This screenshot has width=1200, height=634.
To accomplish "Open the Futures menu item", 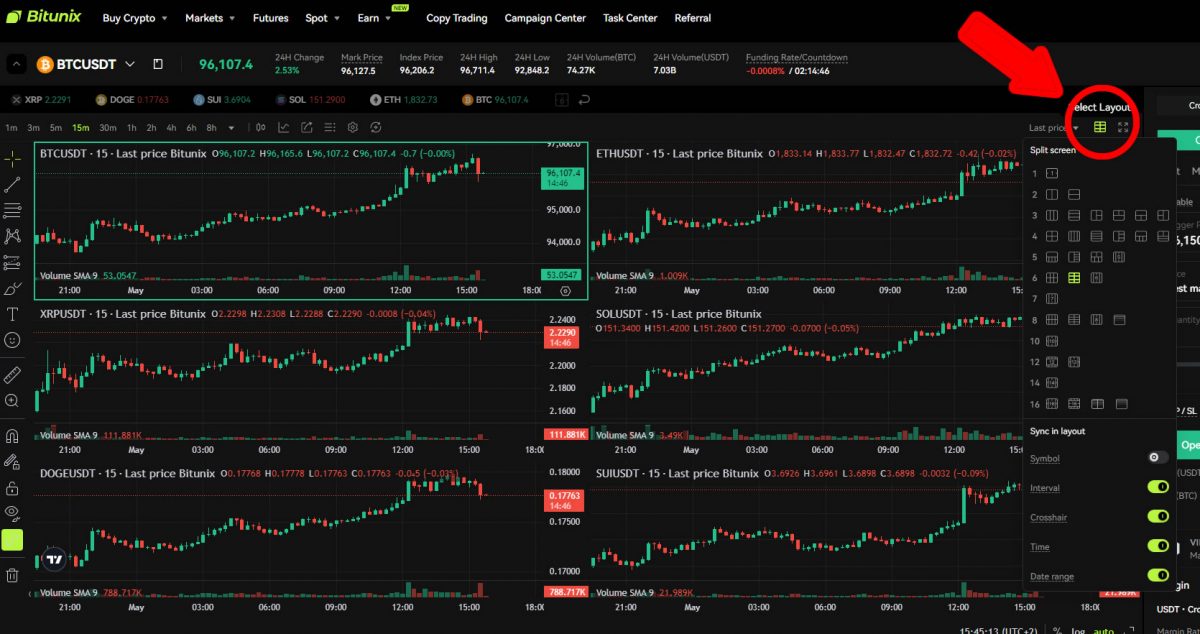I will click(x=270, y=18).
